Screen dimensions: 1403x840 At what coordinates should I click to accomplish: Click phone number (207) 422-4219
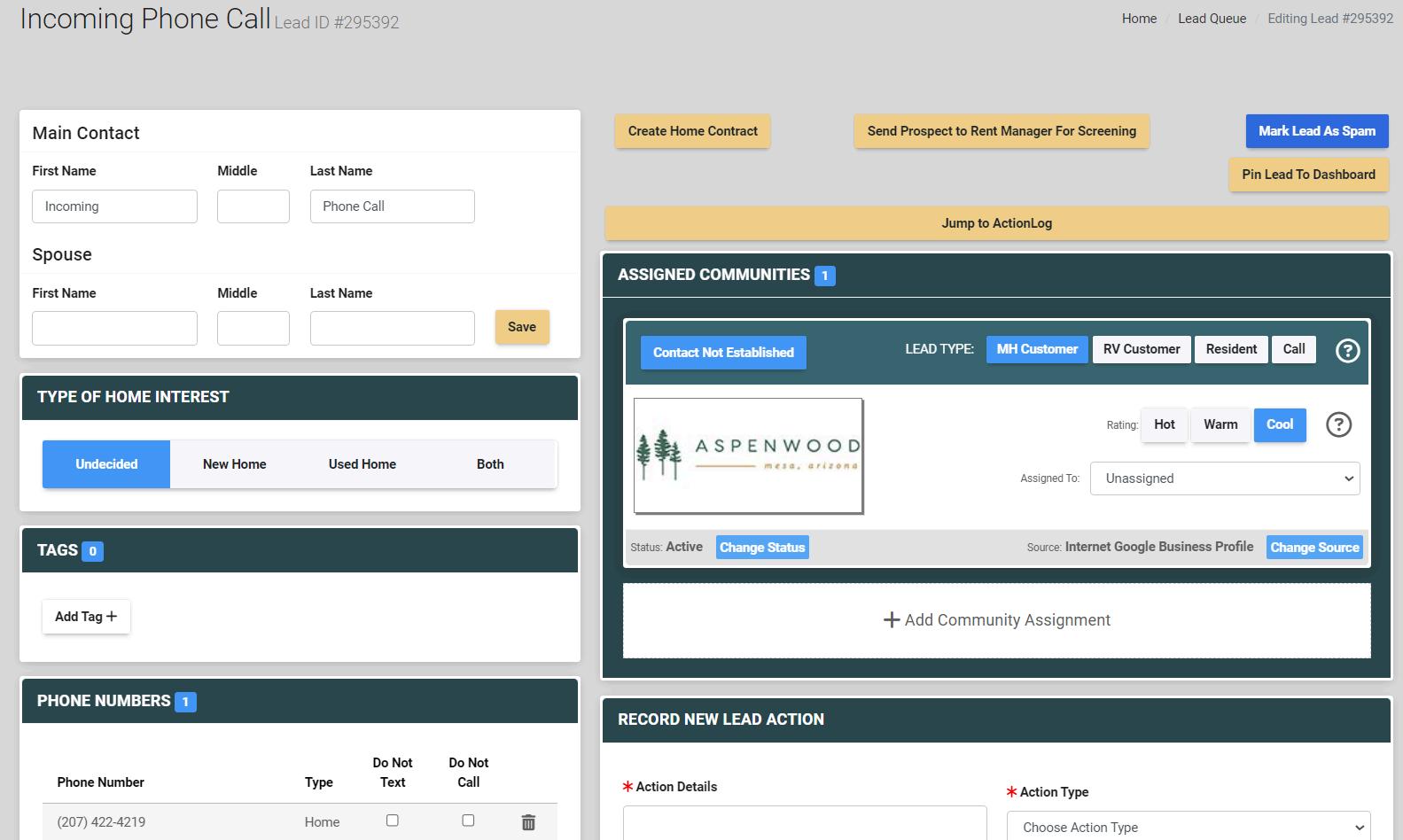point(101,822)
